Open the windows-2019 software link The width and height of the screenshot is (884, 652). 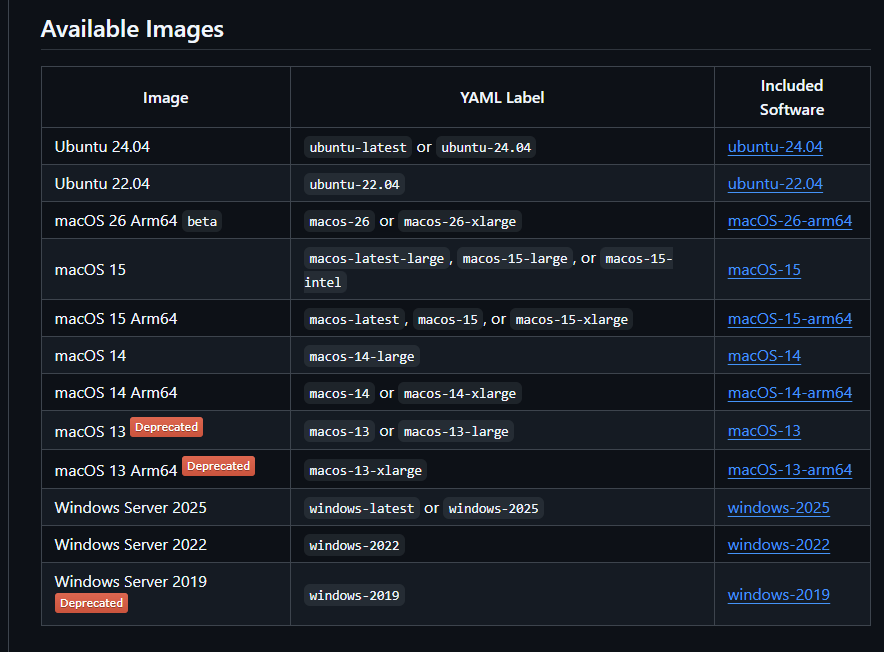(x=778, y=594)
